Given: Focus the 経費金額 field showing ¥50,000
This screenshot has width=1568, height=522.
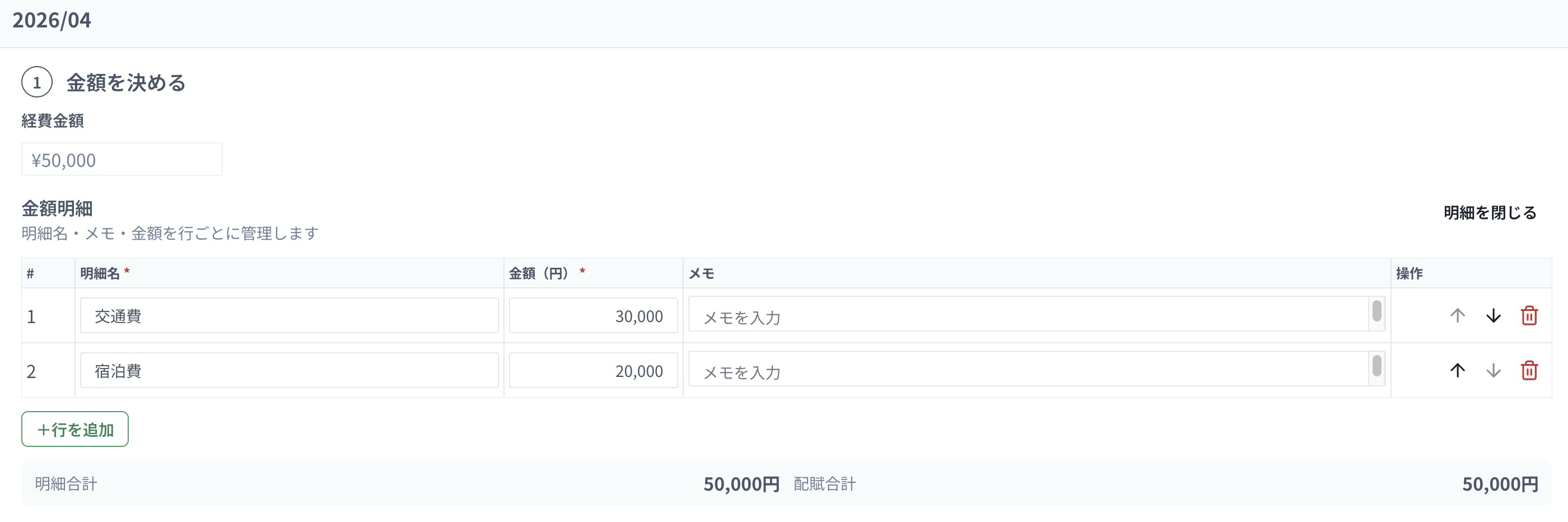Looking at the screenshot, I should point(122,160).
